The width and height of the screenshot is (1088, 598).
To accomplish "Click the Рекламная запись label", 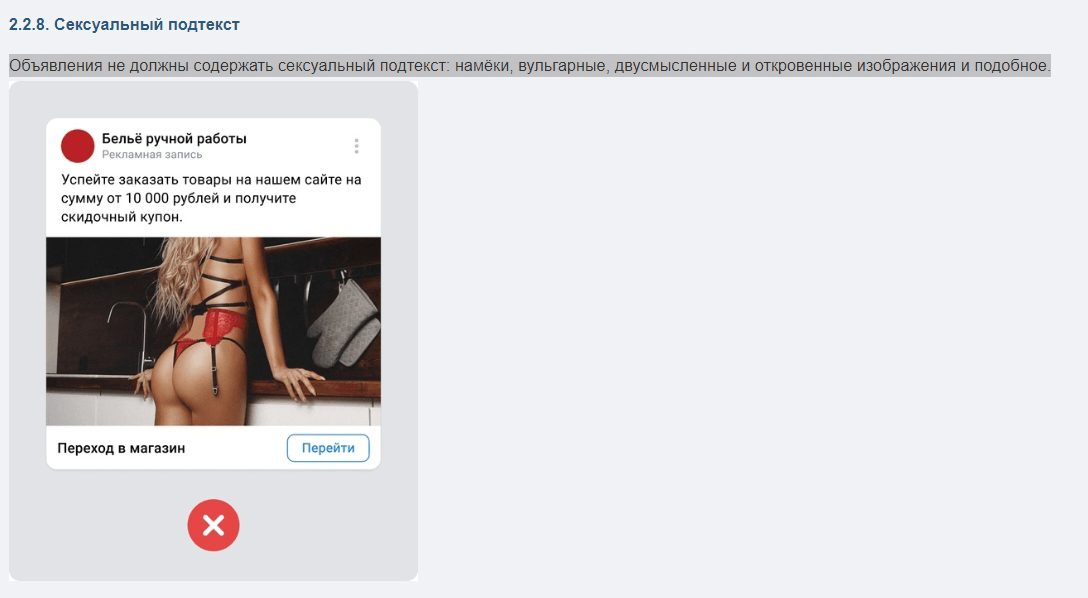I will click(x=152, y=155).
